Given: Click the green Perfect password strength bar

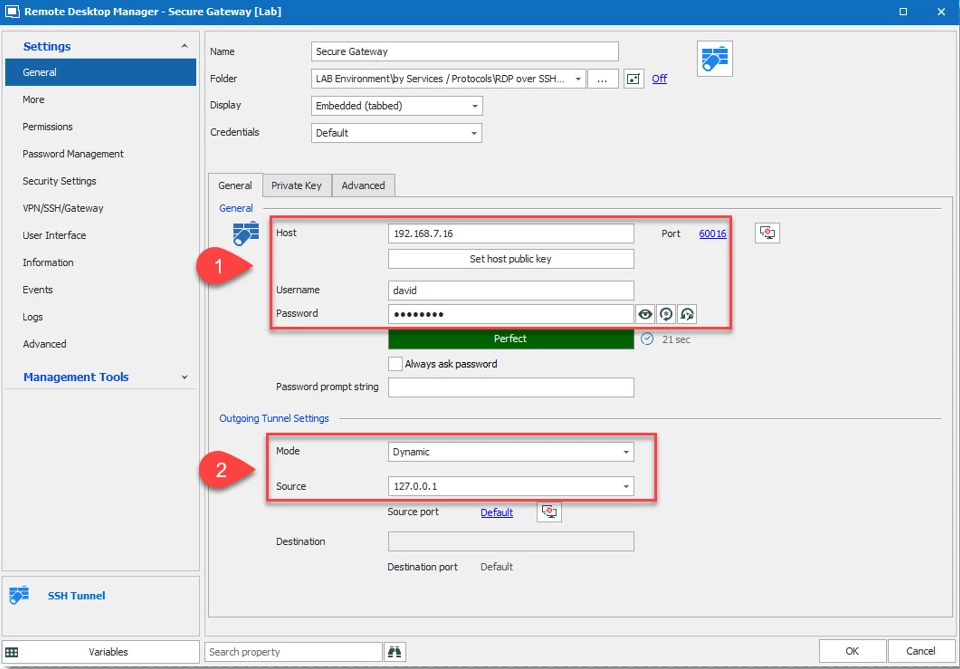Looking at the screenshot, I should coord(510,339).
